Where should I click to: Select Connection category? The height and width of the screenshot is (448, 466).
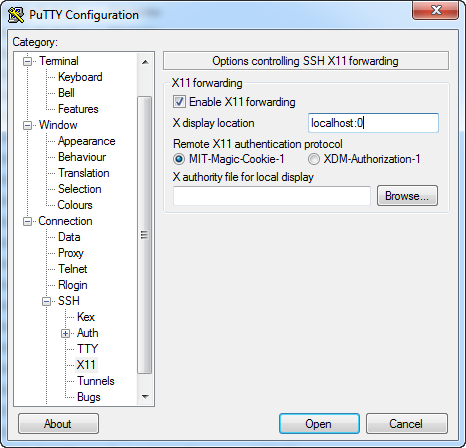pos(65,221)
